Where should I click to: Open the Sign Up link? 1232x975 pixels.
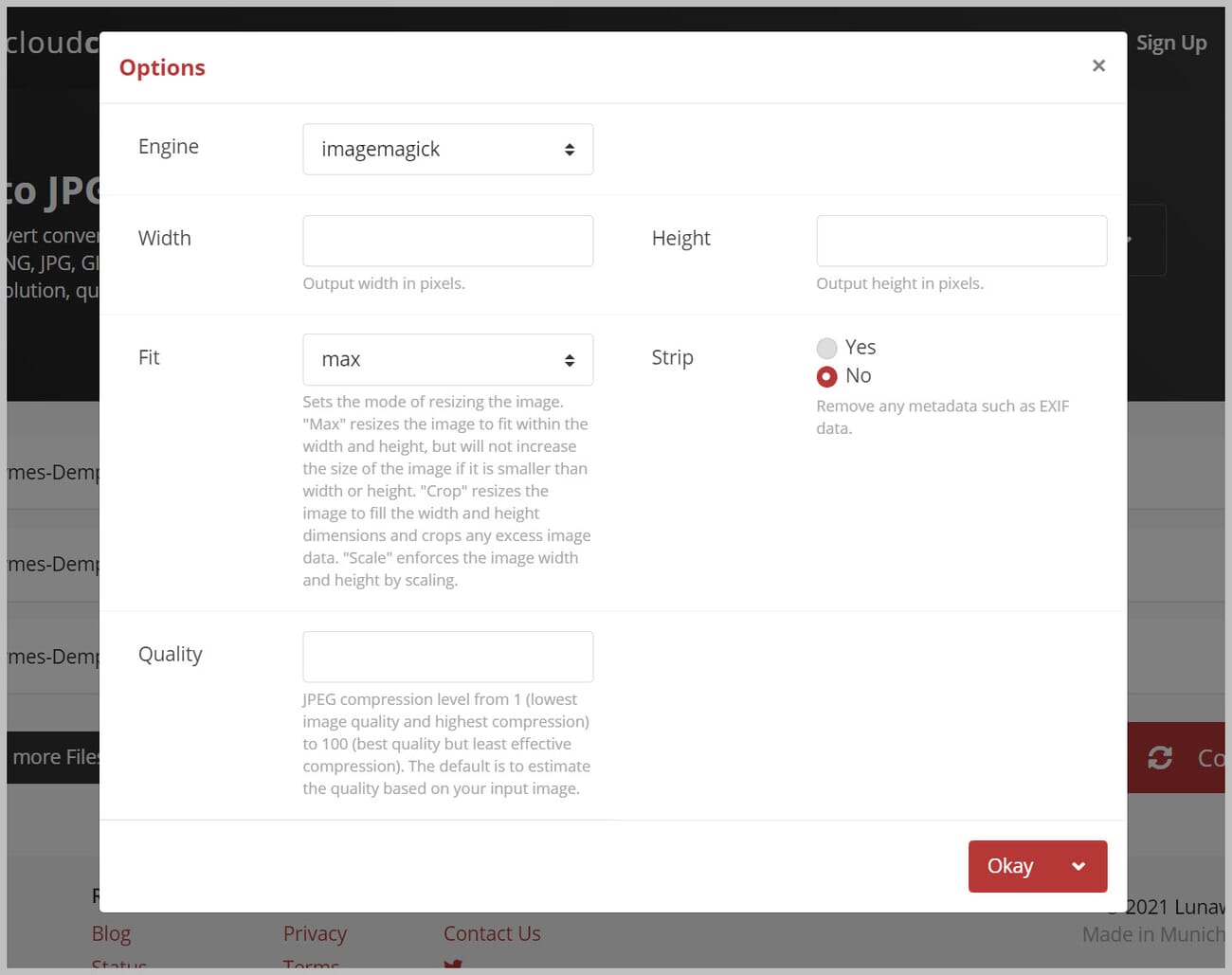1171,42
